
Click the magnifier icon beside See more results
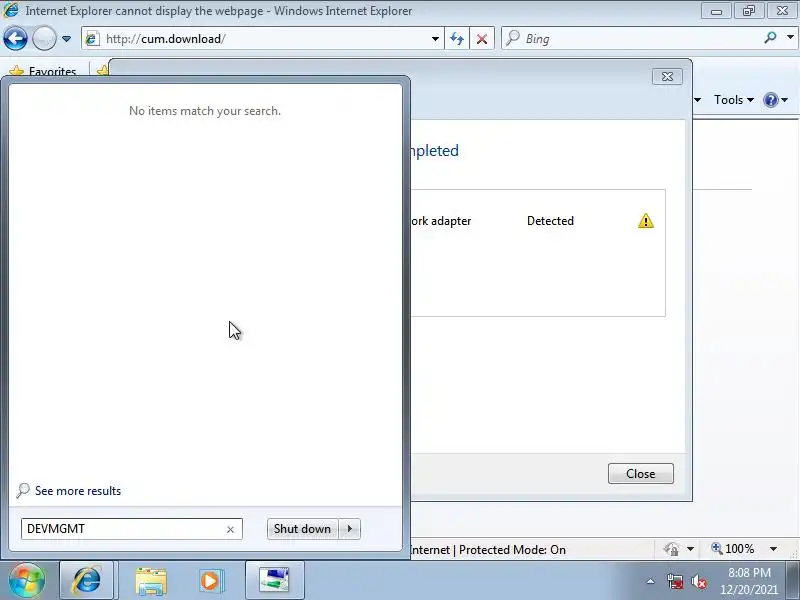point(23,490)
